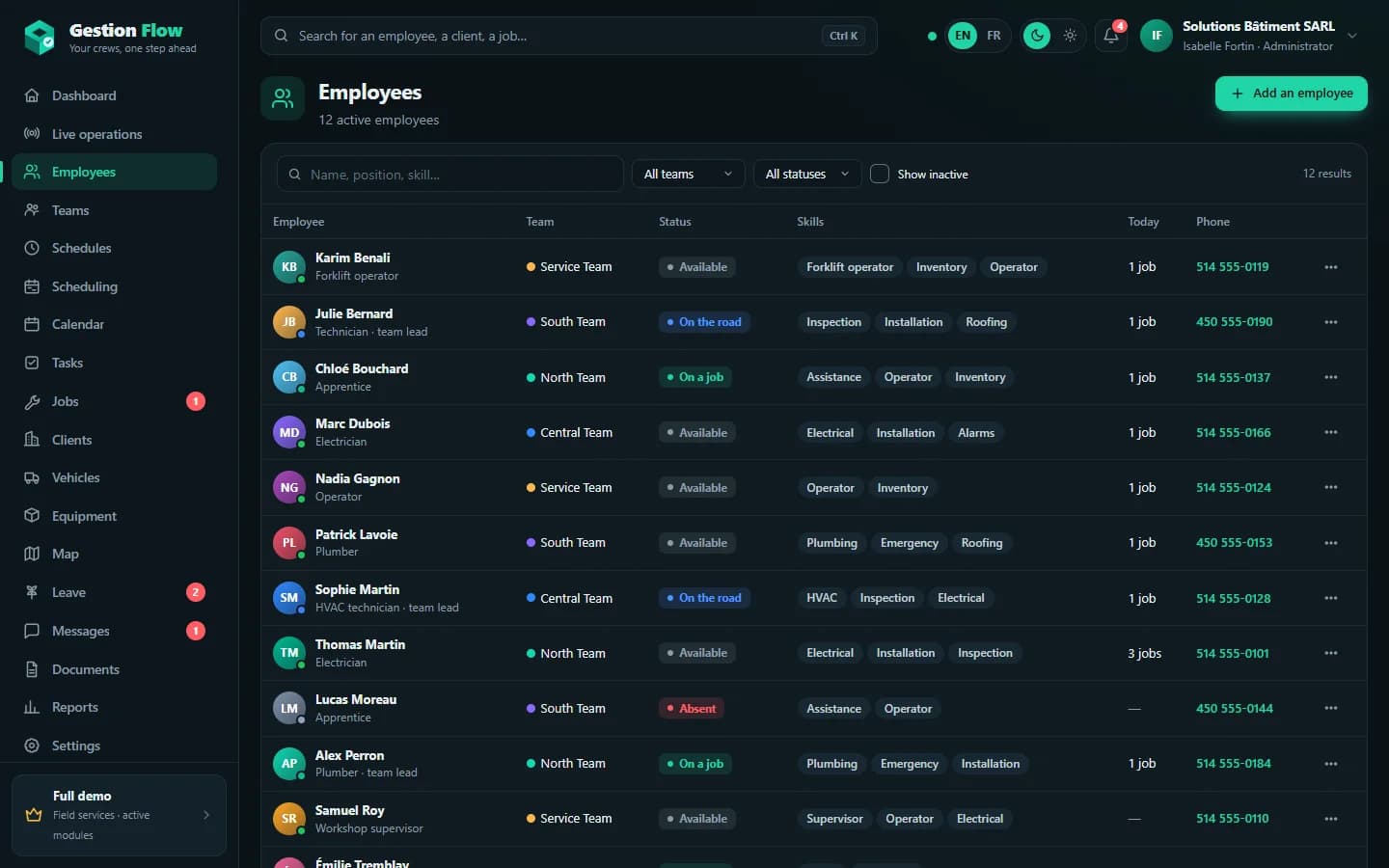Click the Absent status badge for Lucas Moreau

691,709
